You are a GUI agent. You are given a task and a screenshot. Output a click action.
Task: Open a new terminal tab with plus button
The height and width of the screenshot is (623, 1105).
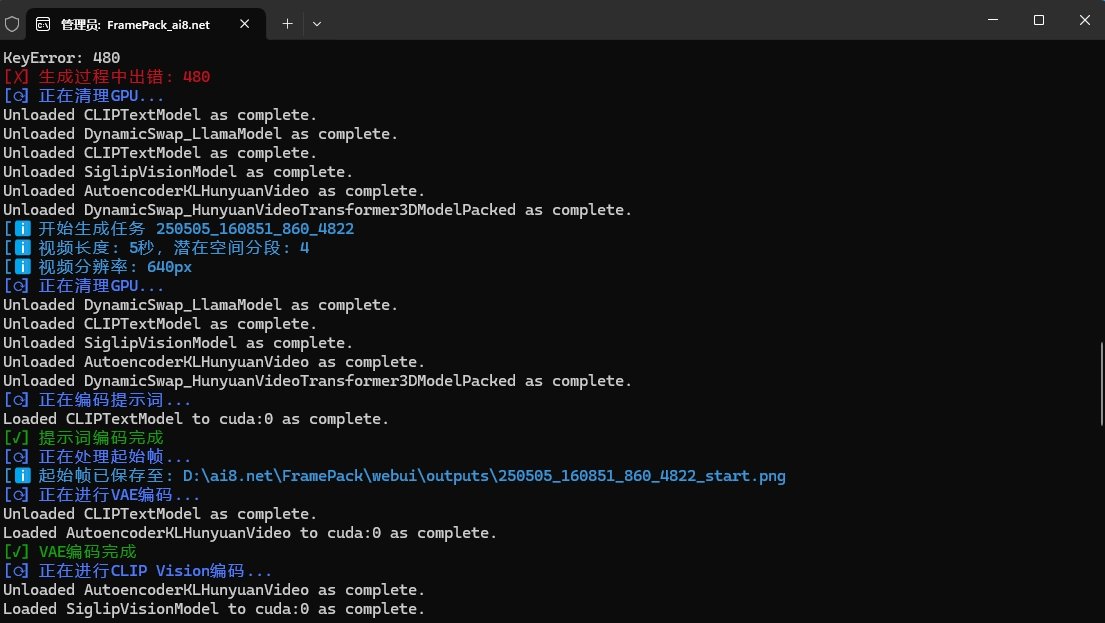point(287,23)
